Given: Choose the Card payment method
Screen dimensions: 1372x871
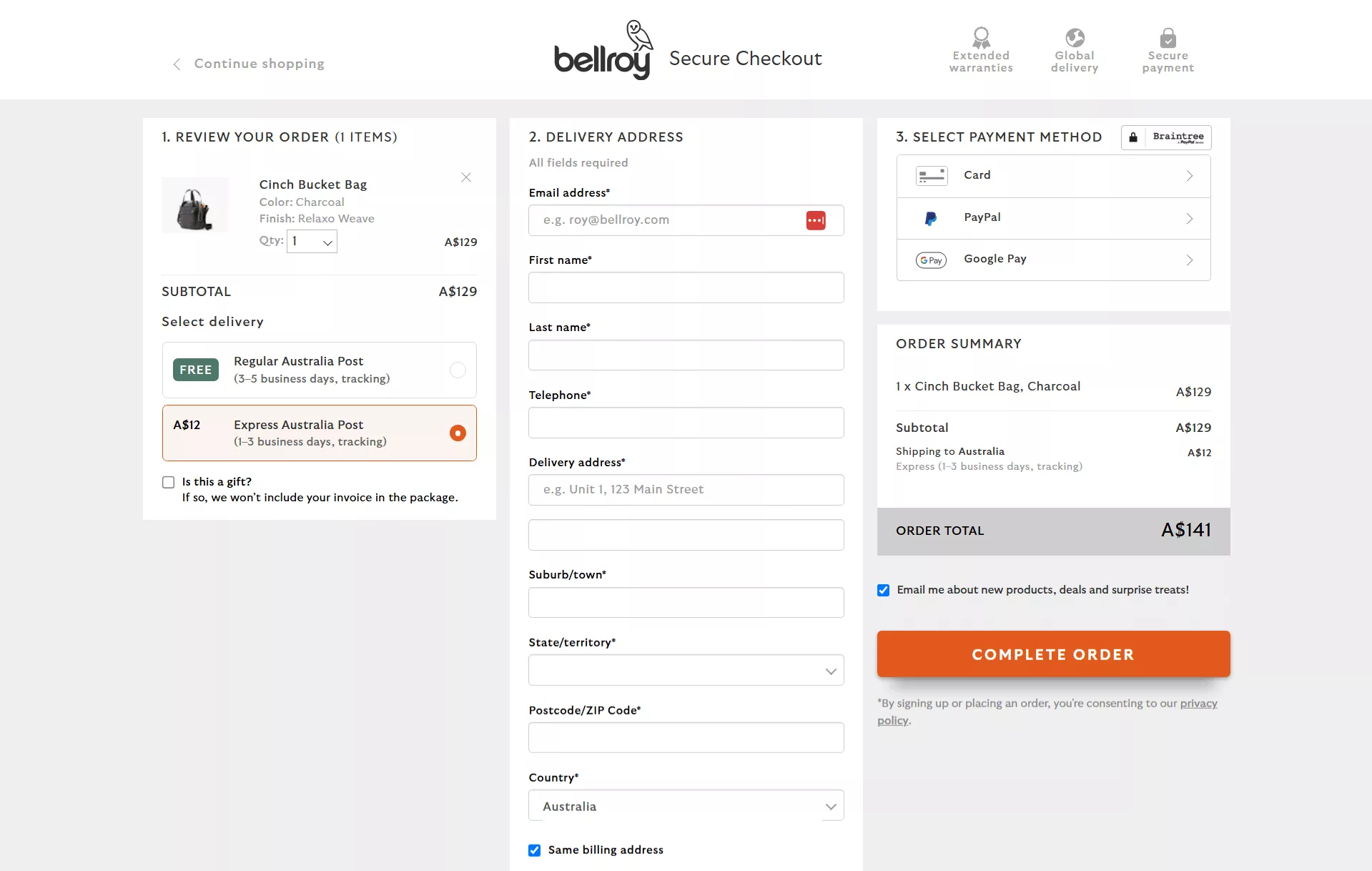Looking at the screenshot, I should (x=1053, y=176).
